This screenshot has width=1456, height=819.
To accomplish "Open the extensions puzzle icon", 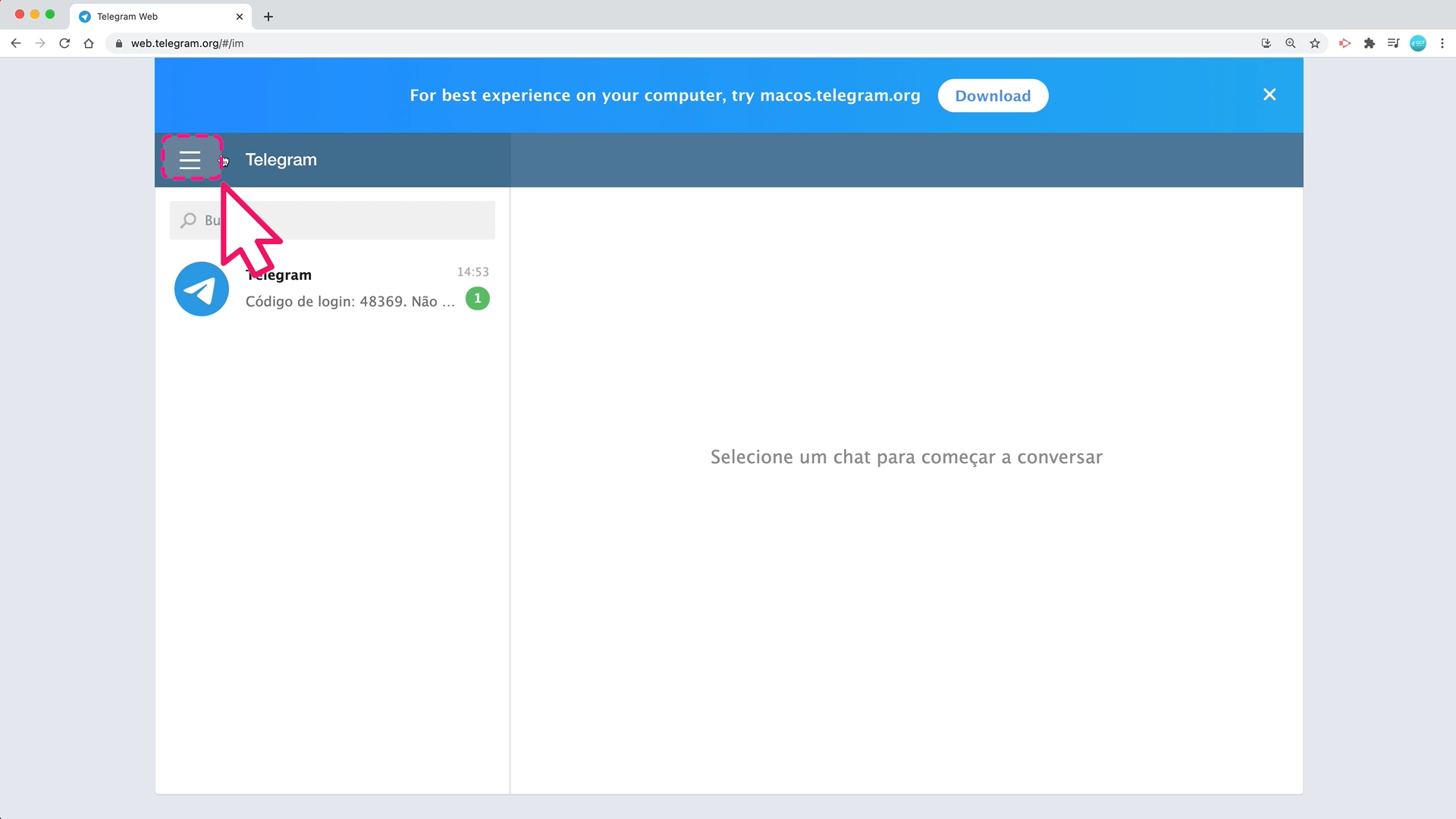I will point(1369,43).
